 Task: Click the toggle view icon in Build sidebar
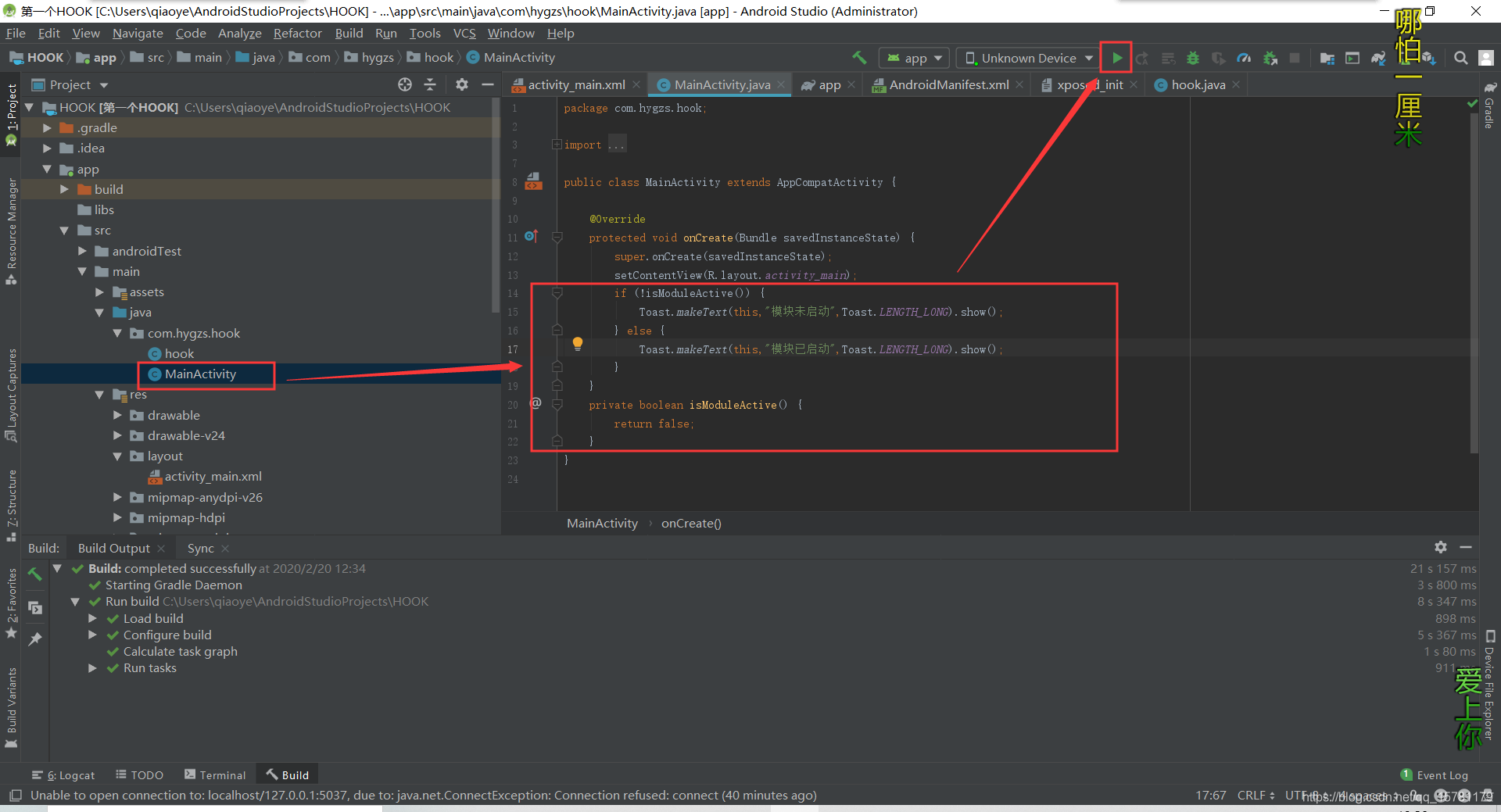click(x=34, y=607)
